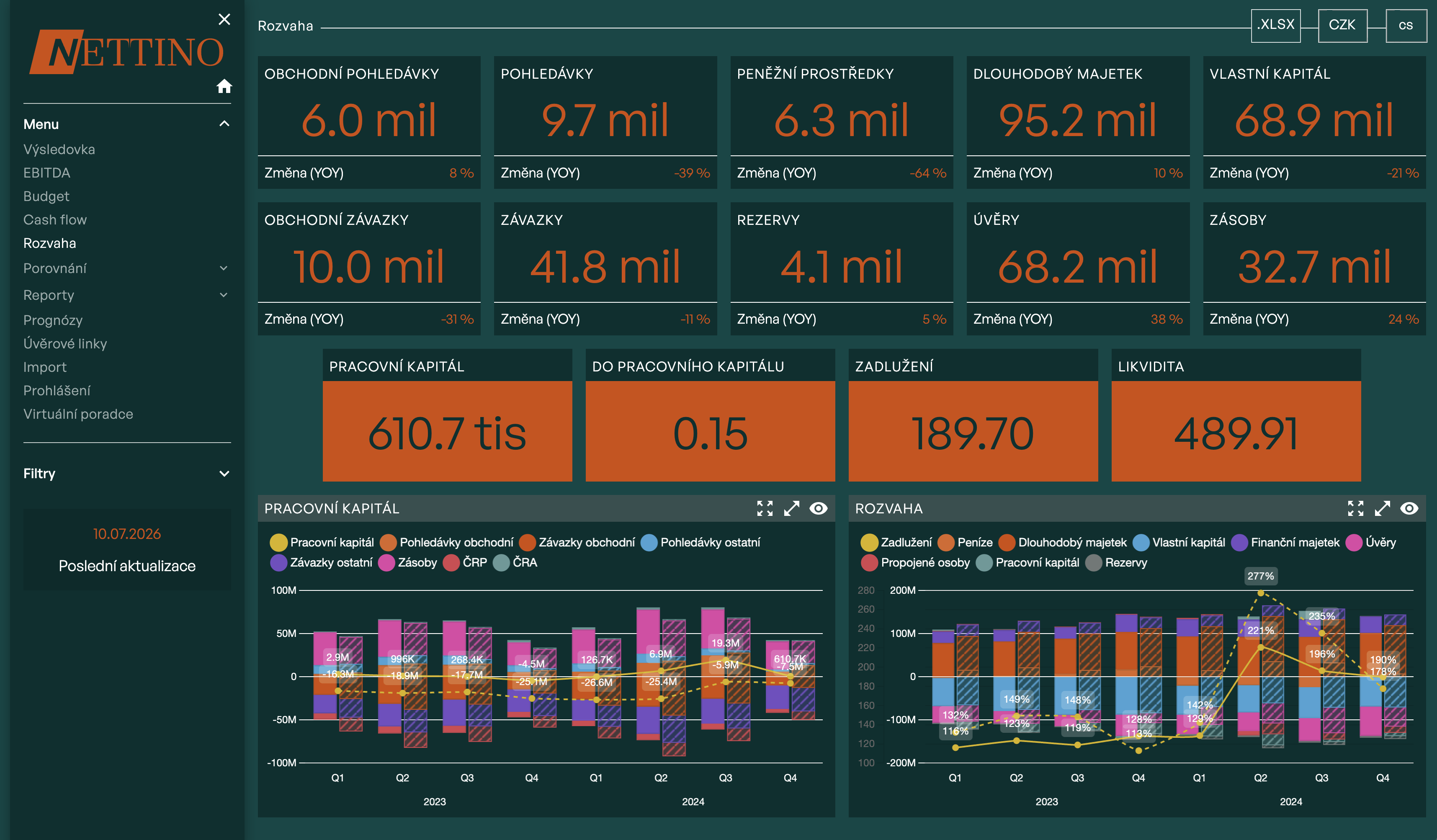Expand Rozvaha chart with diagonal arrow

tap(1382, 508)
